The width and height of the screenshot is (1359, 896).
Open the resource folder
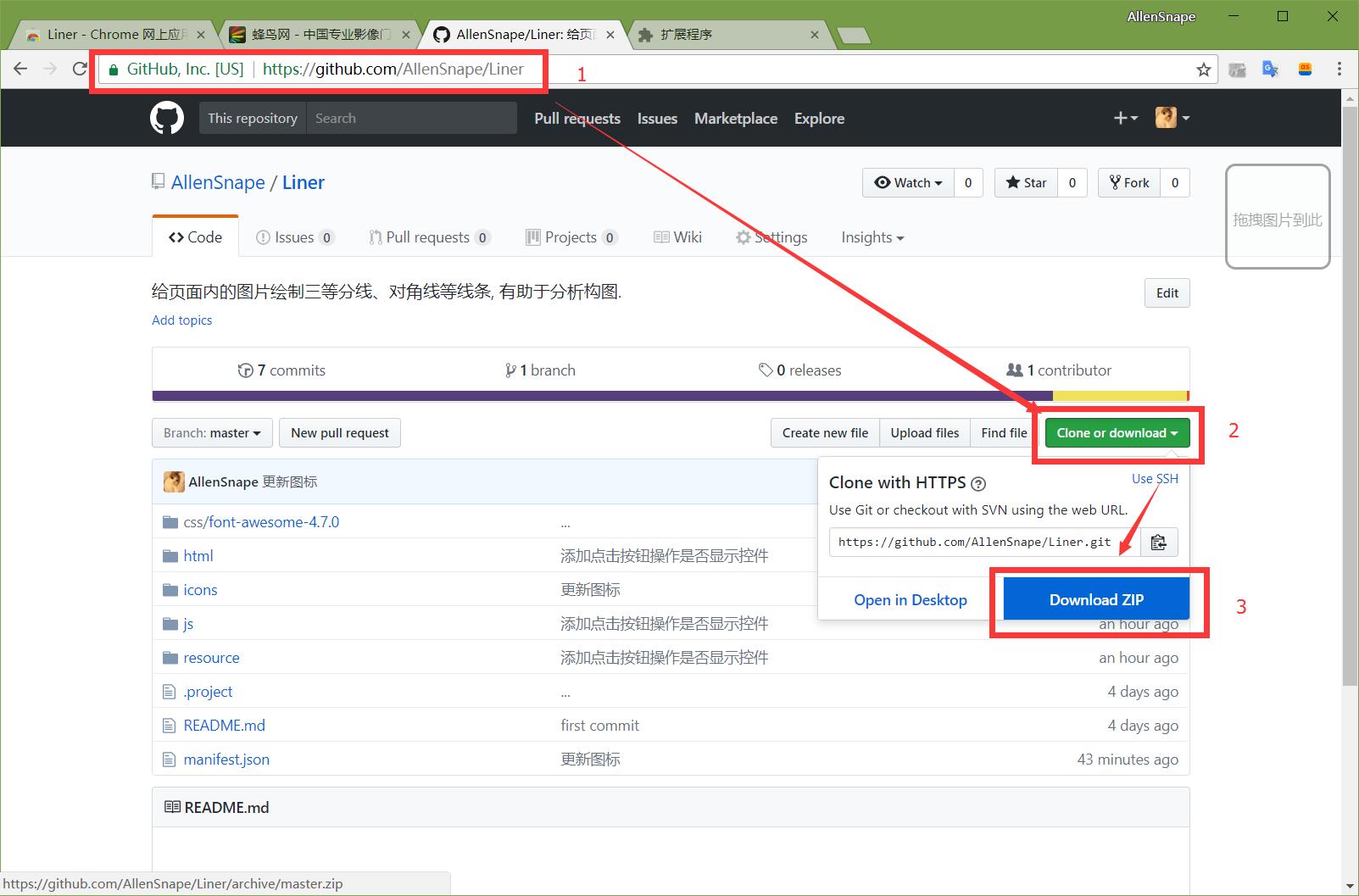coord(211,658)
